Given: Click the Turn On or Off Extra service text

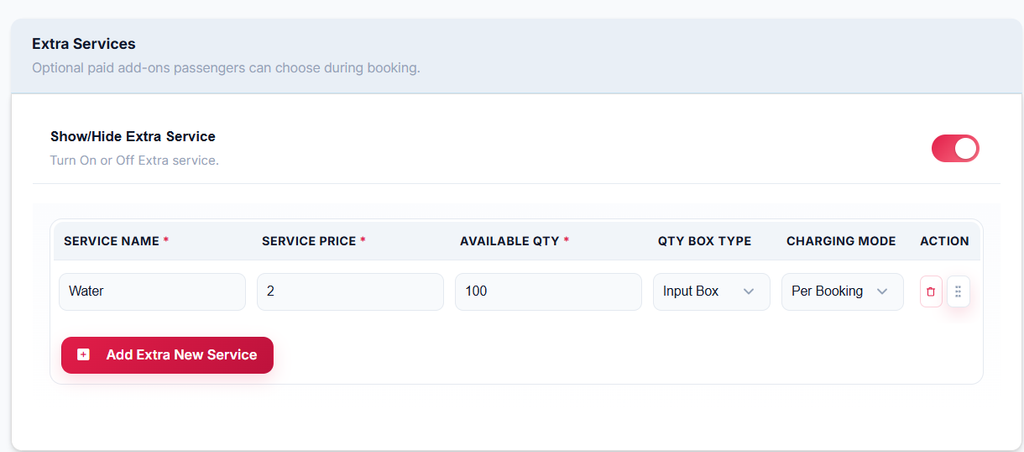Looking at the screenshot, I should (x=134, y=160).
